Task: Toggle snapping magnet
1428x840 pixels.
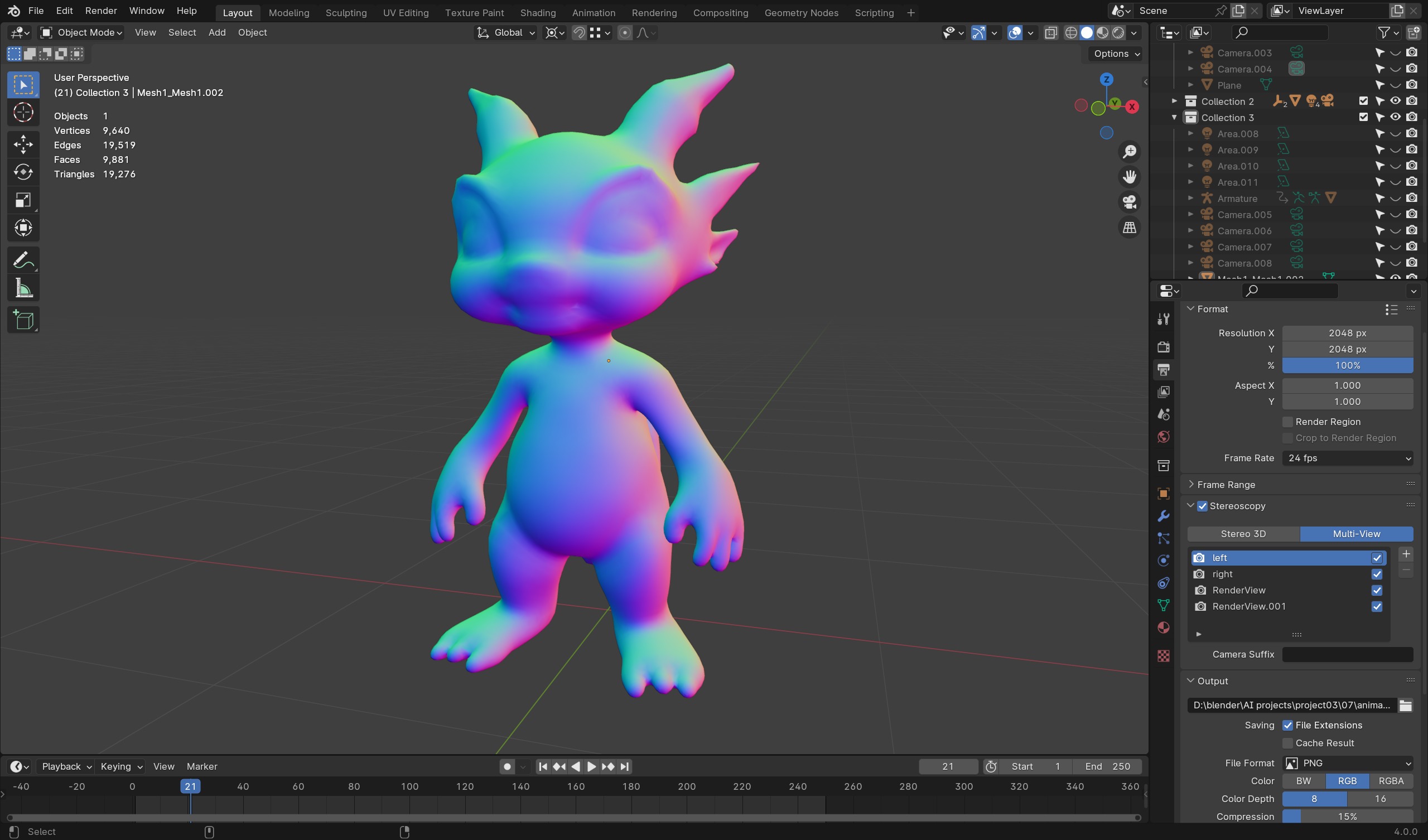Action: 578,33
